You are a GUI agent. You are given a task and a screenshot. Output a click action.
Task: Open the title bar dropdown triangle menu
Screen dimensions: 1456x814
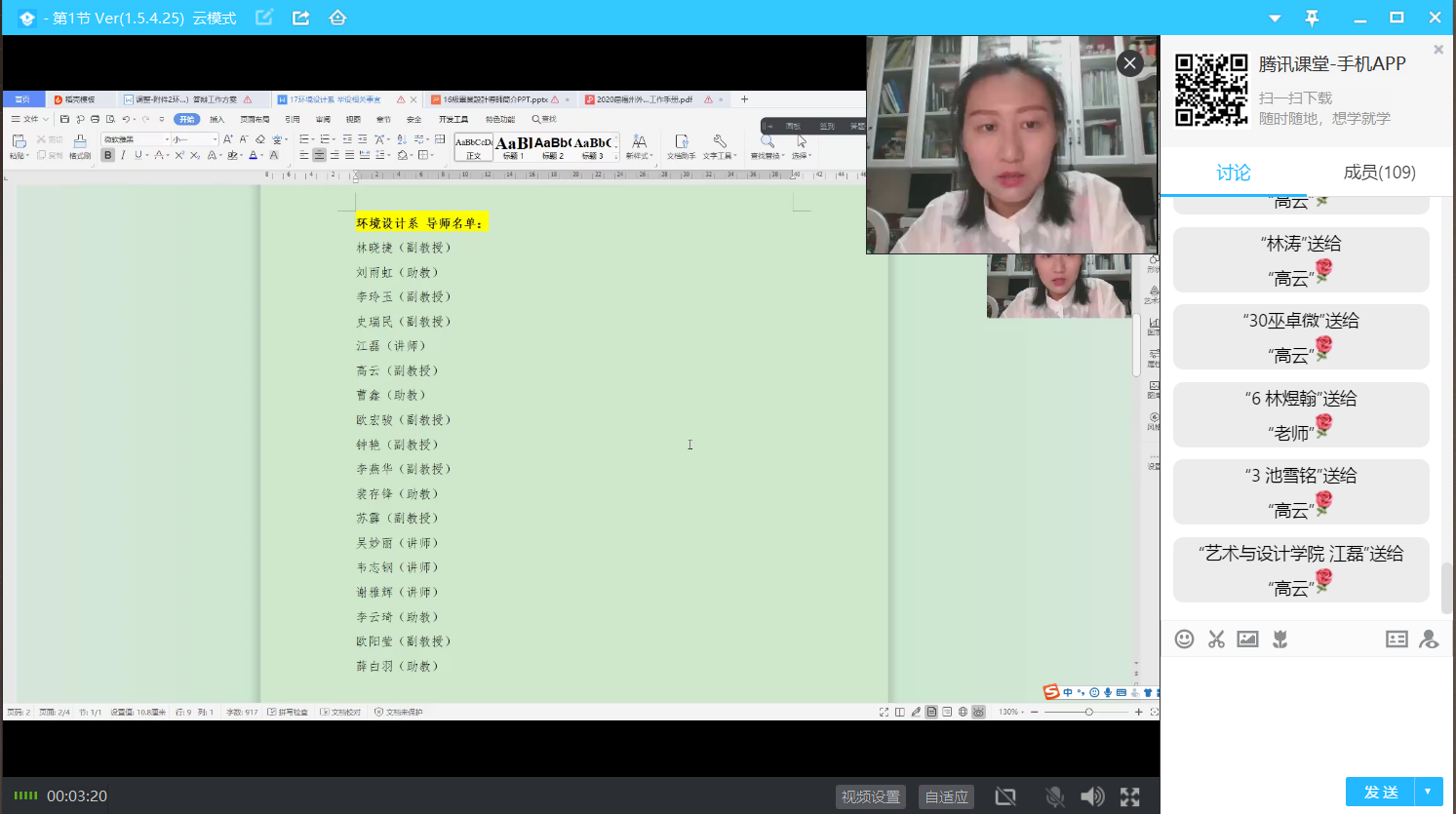(1275, 19)
